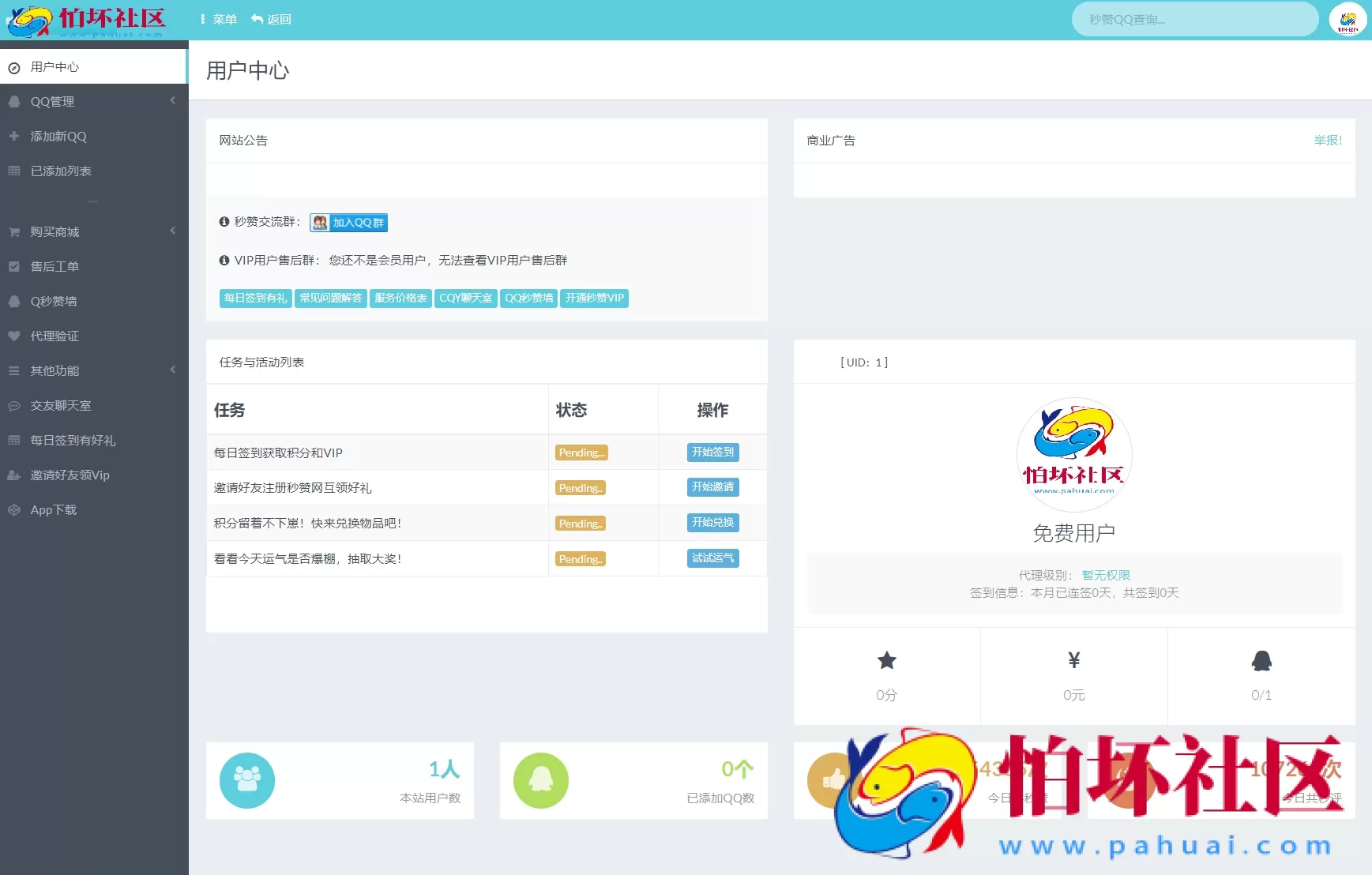This screenshot has width=1372, height=875.
Task: Click the 已添加列表 grid icon
Action: (x=14, y=171)
